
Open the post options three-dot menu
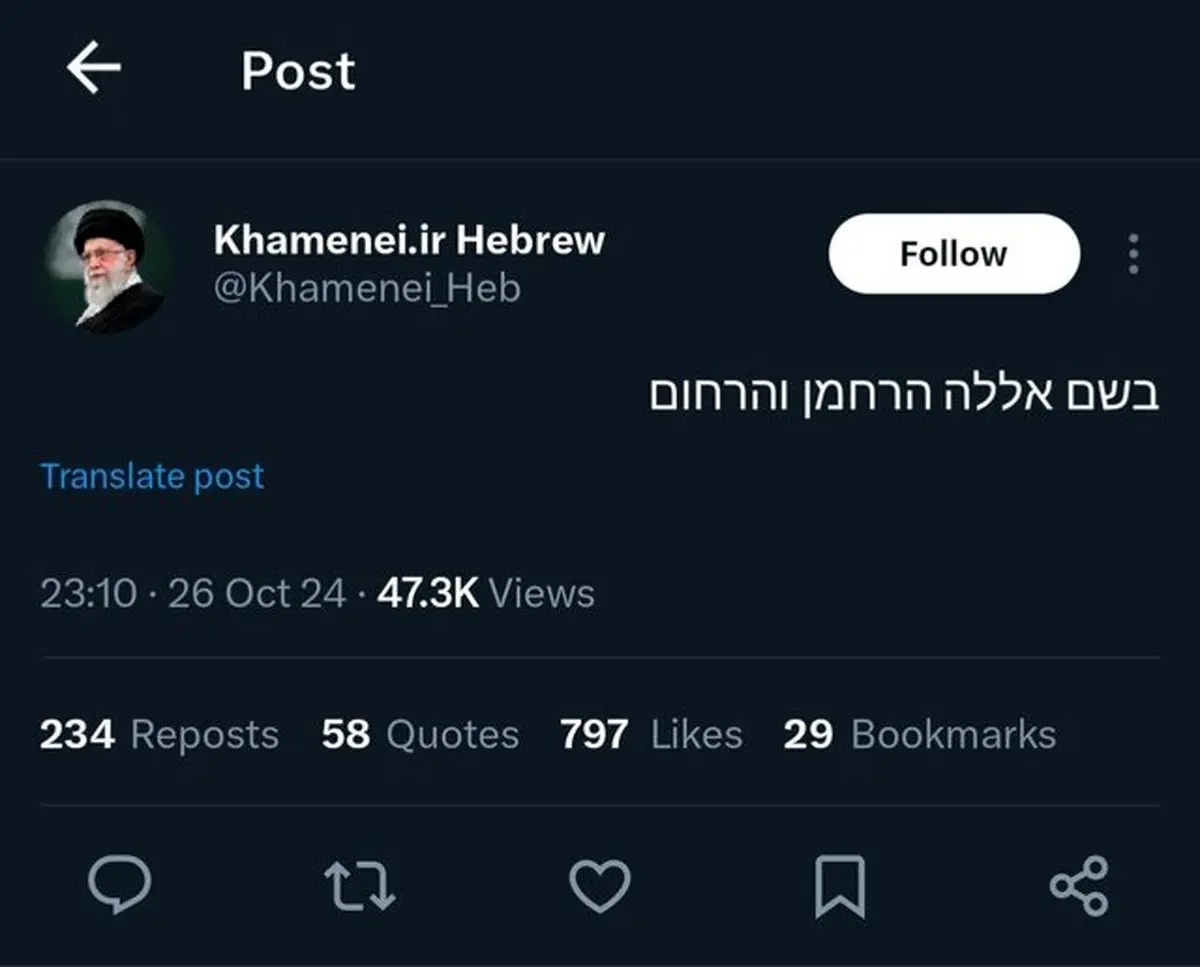tap(1133, 255)
